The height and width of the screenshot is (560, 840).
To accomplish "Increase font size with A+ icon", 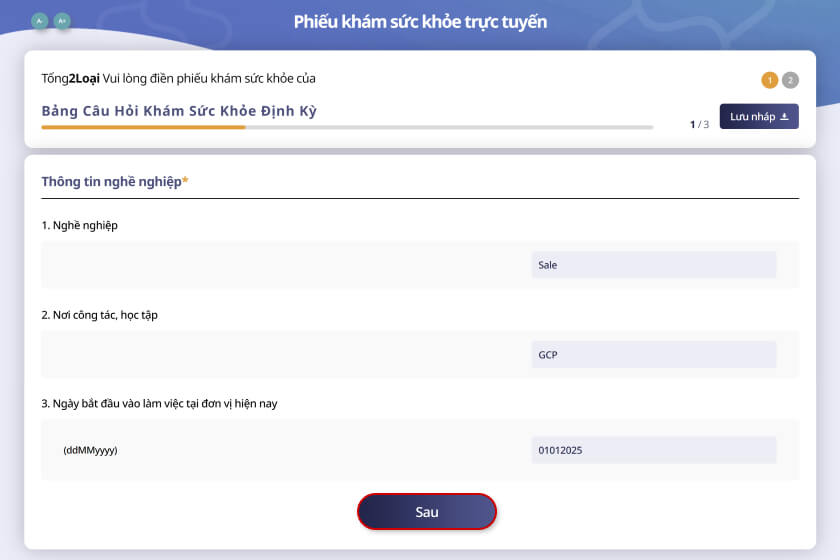I will point(62,20).
